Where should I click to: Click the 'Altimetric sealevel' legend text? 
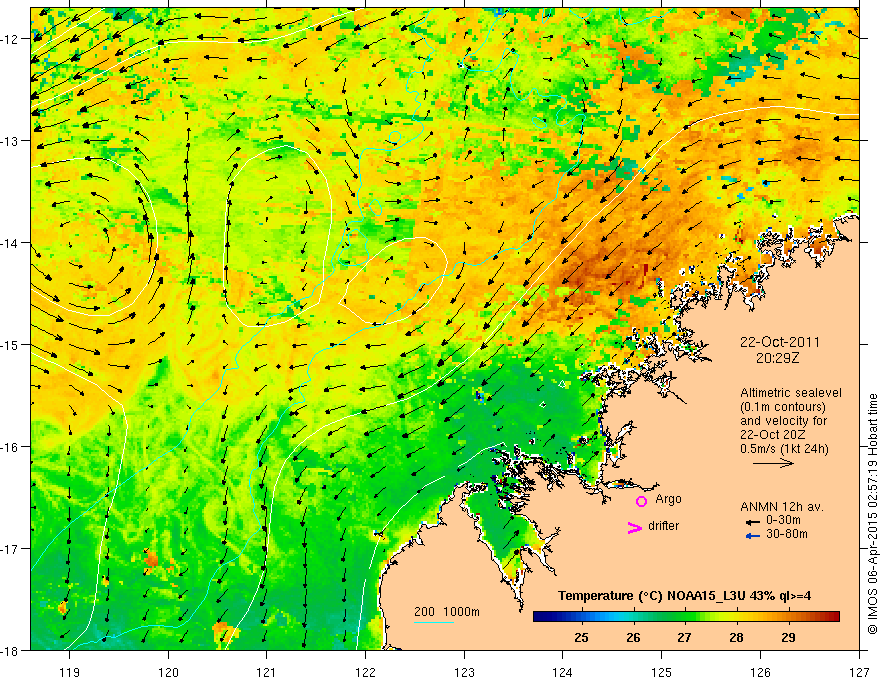[x=791, y=393]
